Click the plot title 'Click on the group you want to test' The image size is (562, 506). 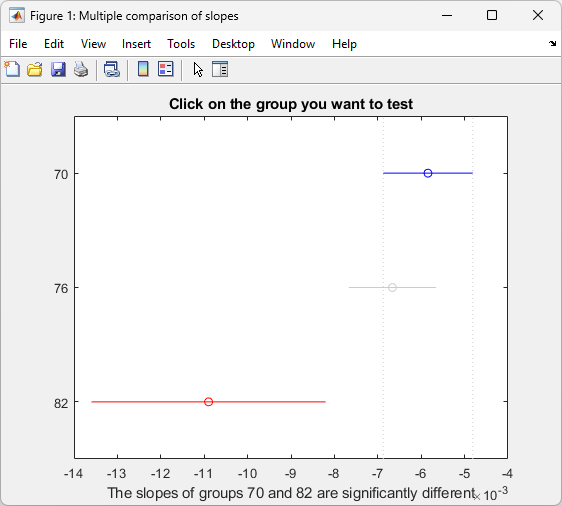291,104
